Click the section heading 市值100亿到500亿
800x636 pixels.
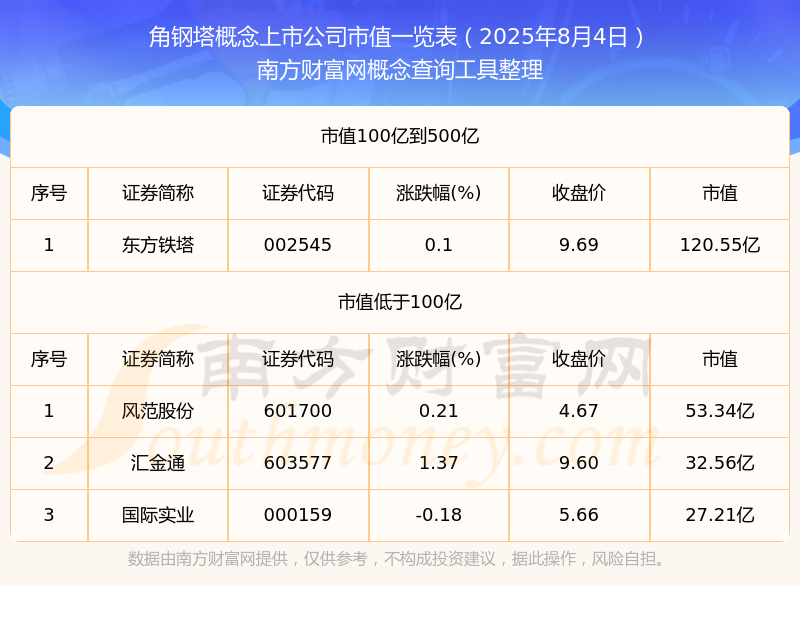click(400, 136)
